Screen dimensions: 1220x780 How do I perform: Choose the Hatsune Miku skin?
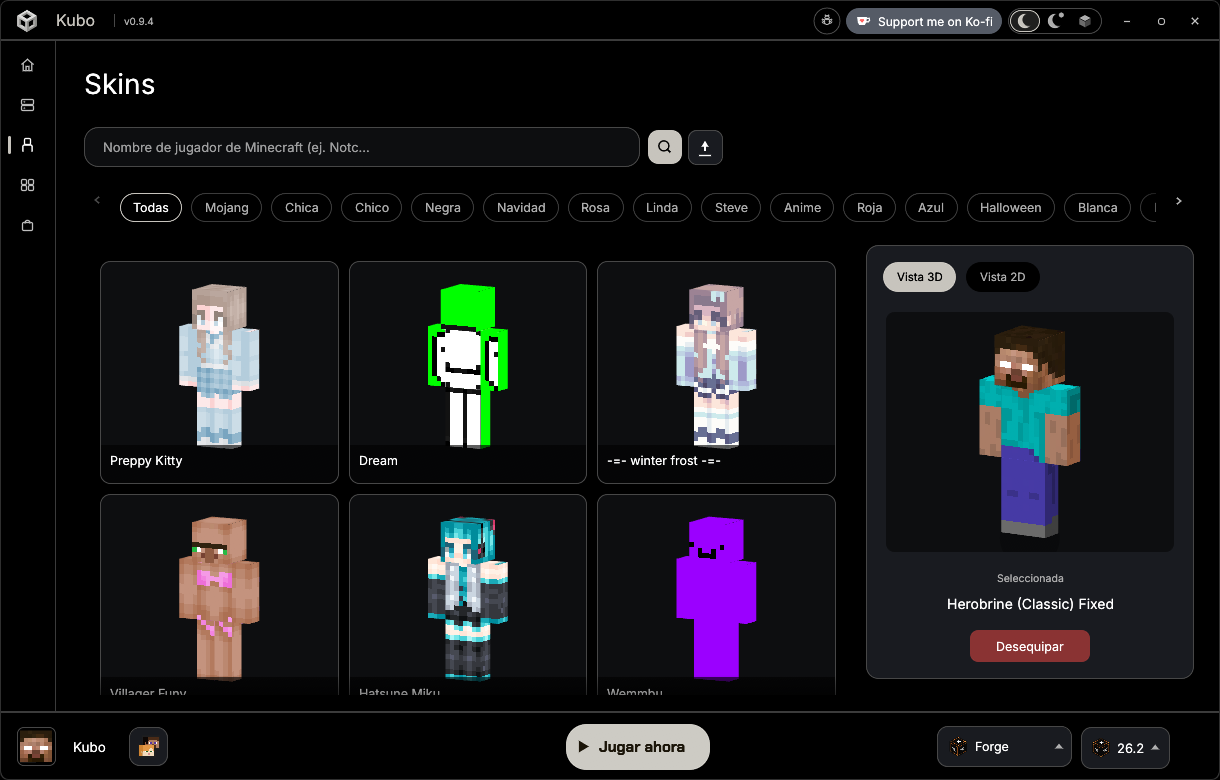pyautogui.click(x=468, y=594)
